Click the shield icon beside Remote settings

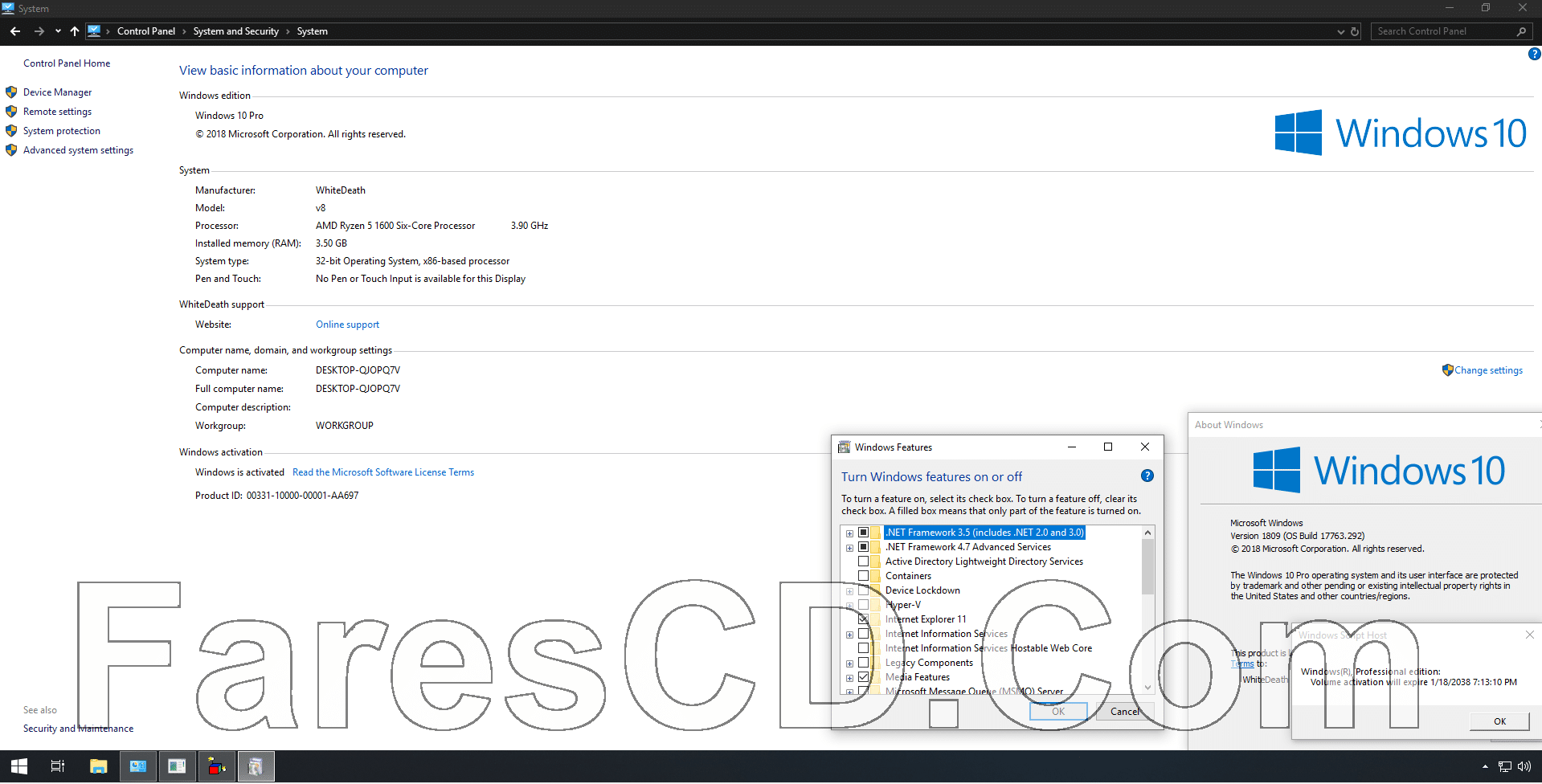[11, 112]
